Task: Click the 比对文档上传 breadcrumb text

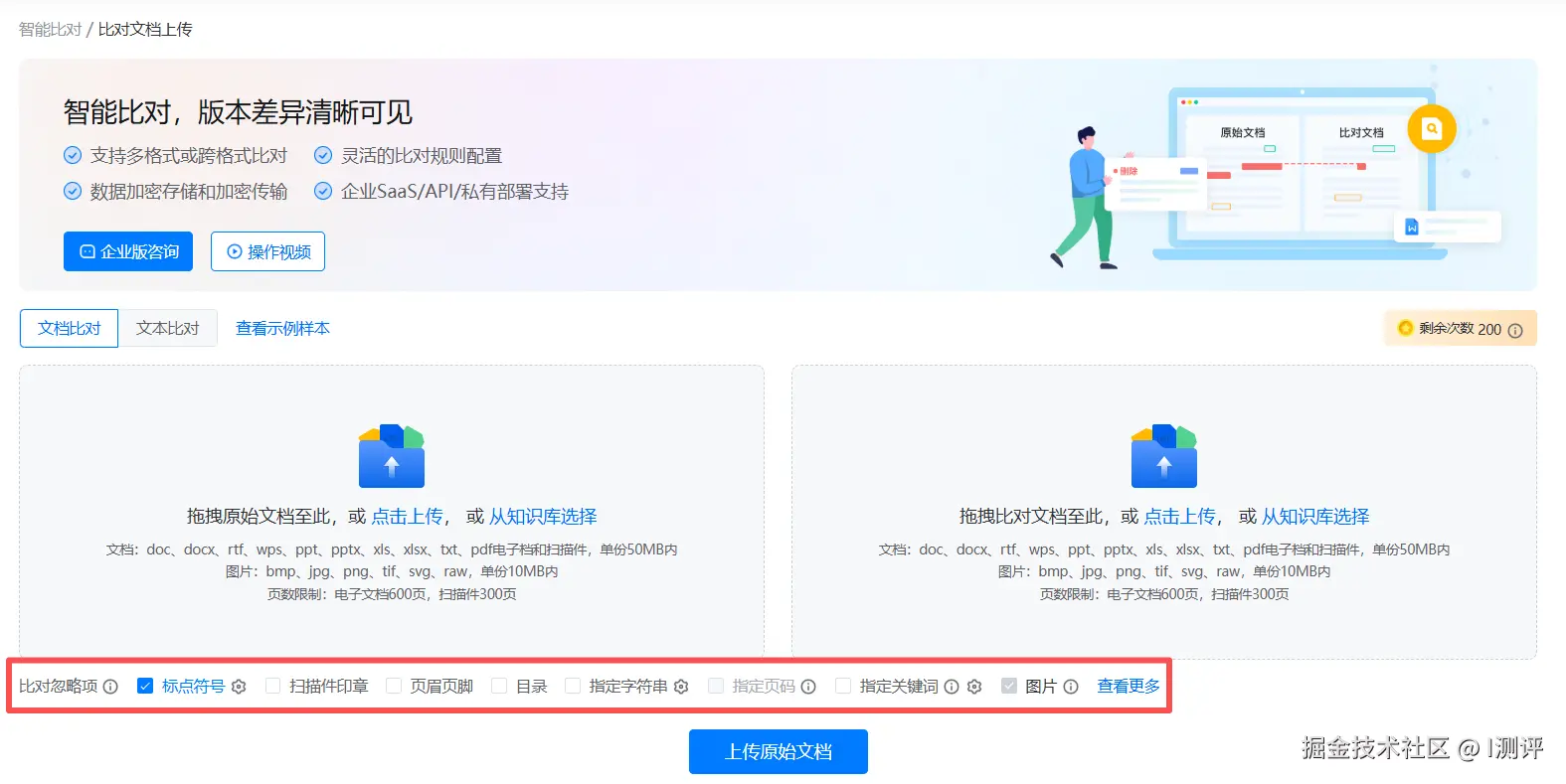Action: tap(145, 30)
